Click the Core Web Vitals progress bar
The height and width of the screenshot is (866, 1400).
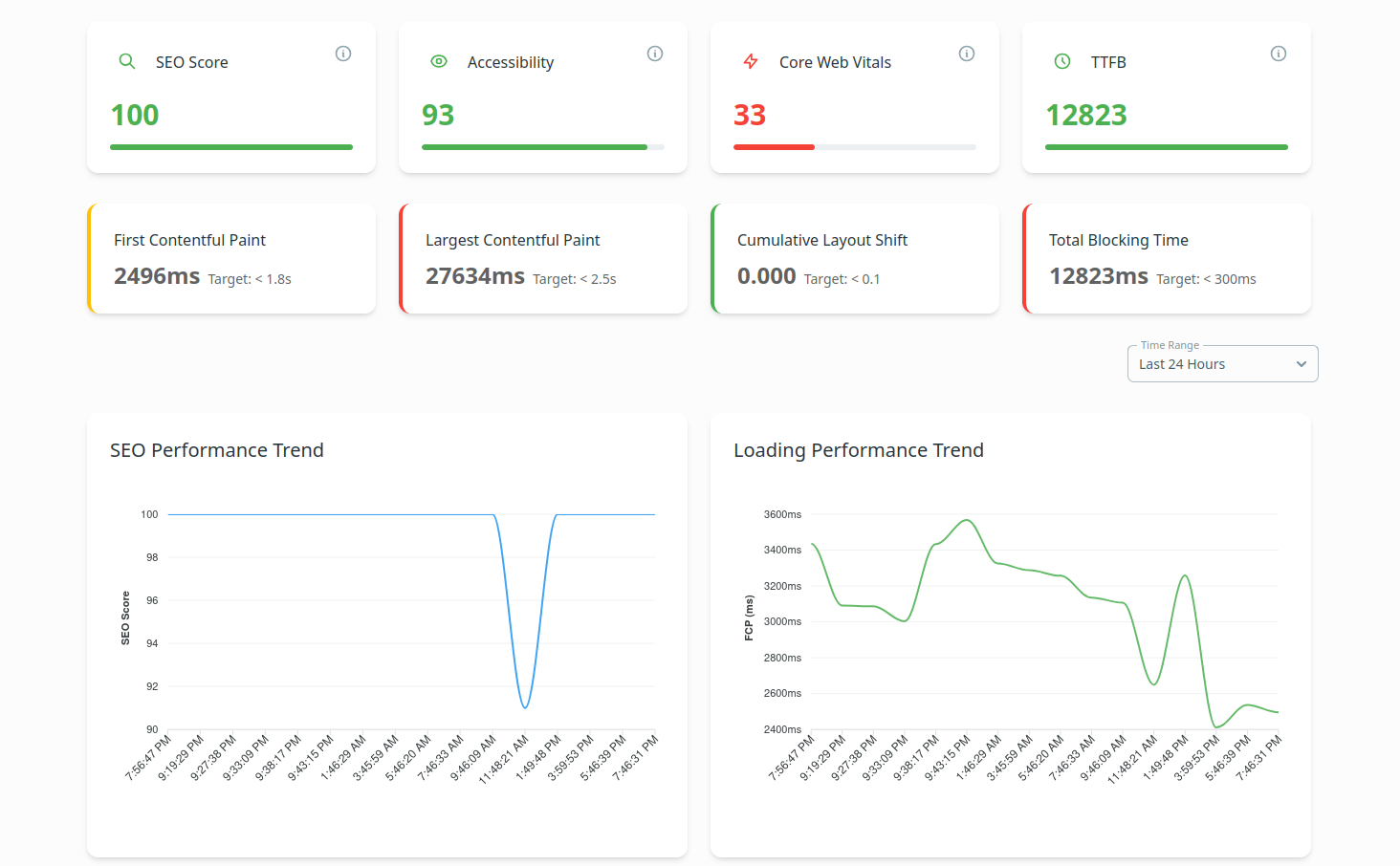854,146
